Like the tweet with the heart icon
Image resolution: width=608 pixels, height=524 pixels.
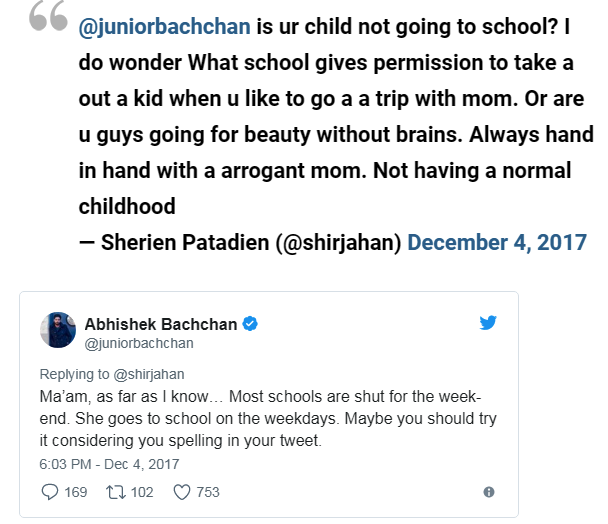point(182,492)
